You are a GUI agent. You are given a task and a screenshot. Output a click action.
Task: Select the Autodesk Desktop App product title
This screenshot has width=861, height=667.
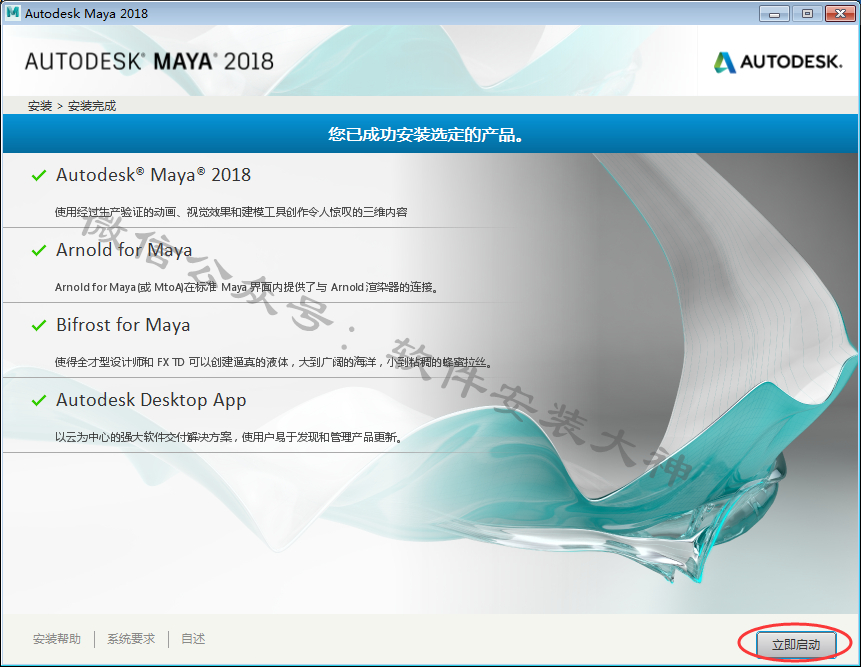tap(151, 400)
